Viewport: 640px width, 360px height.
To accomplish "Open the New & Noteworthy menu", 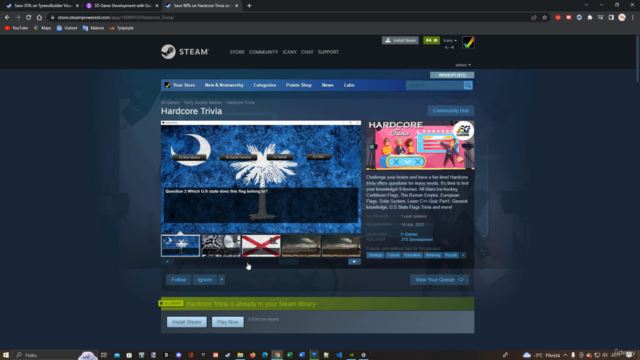I will pyautogui.click(x=224, y=85).
